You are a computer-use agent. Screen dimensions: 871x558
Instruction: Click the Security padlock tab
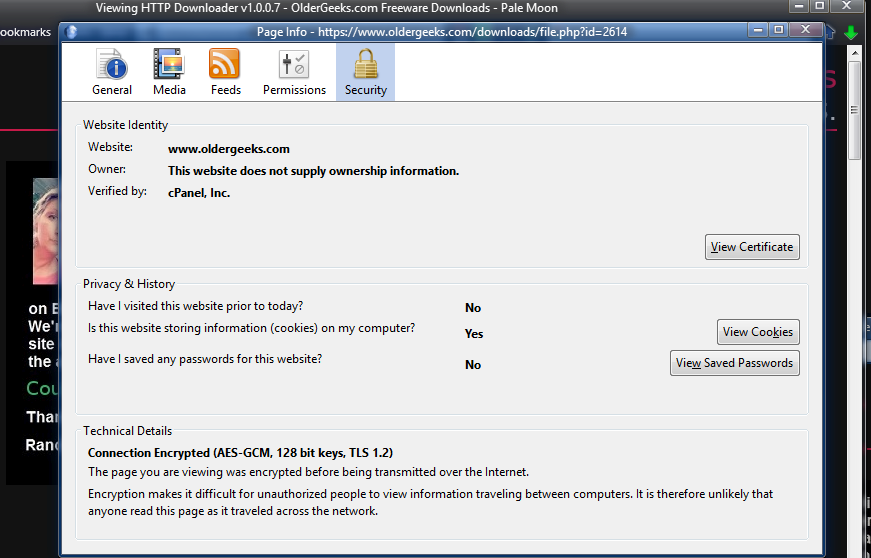[365, 73]
